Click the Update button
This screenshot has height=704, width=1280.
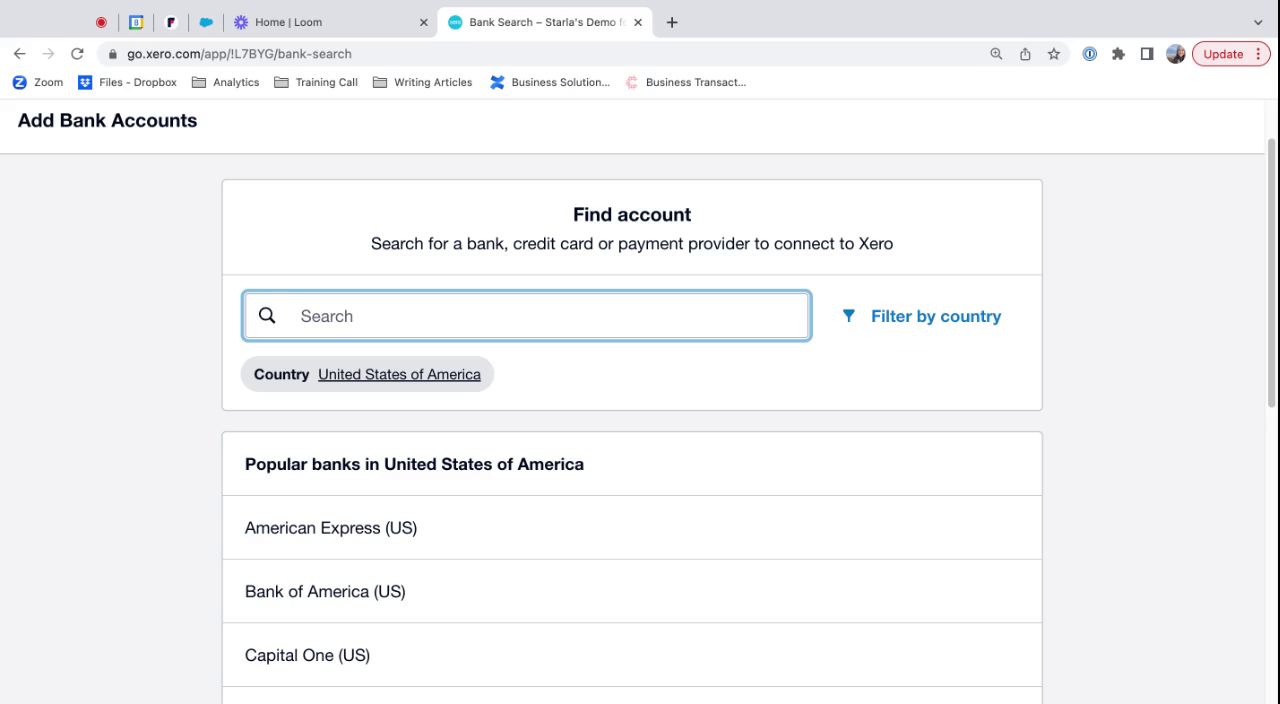tap(1224, 54)
